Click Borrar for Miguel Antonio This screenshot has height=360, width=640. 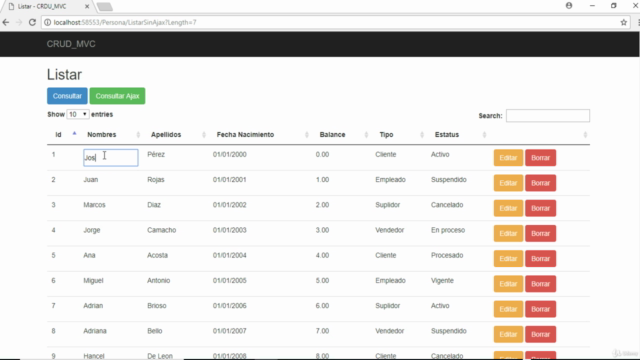point(540,284)
